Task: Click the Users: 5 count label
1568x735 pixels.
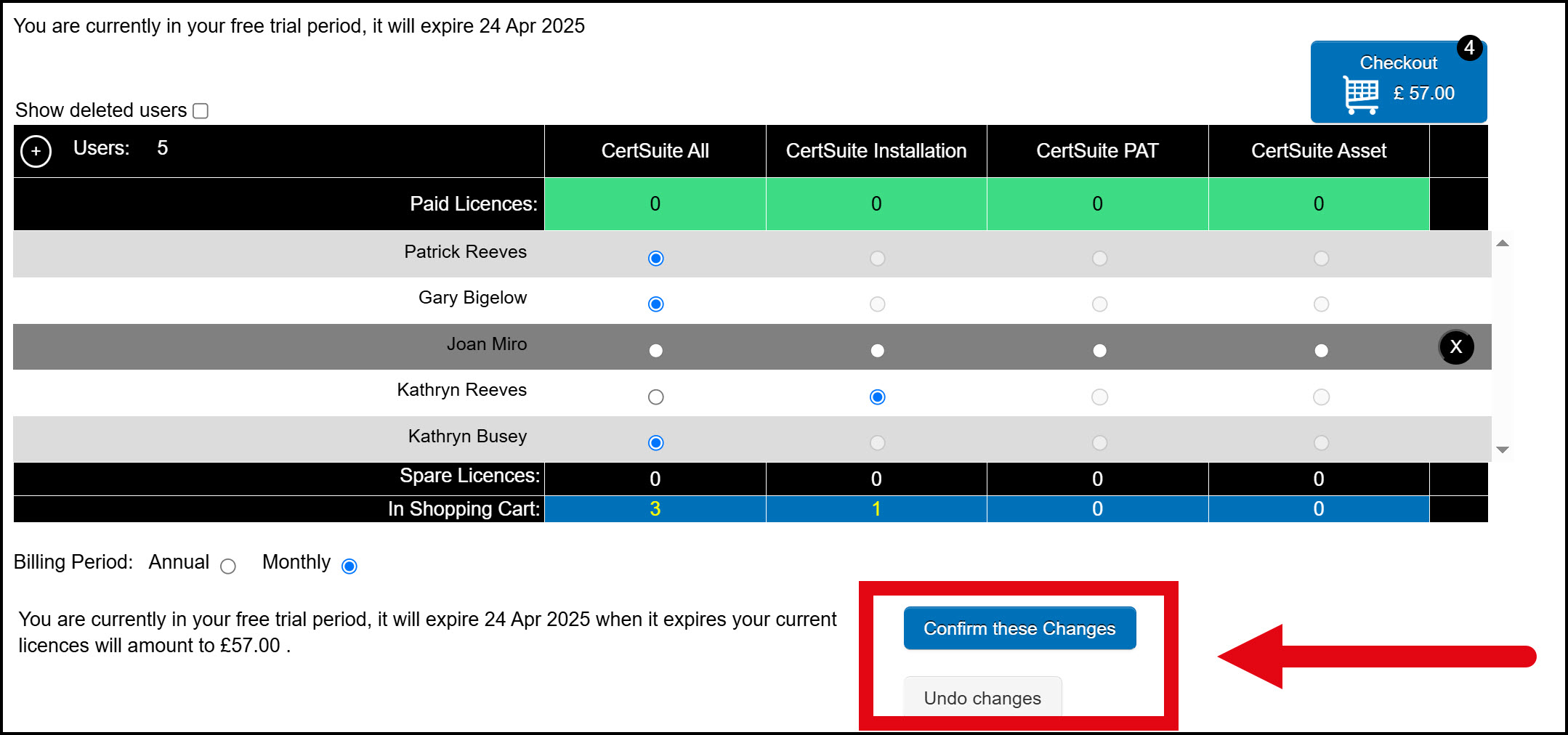Action: [121, 148]
